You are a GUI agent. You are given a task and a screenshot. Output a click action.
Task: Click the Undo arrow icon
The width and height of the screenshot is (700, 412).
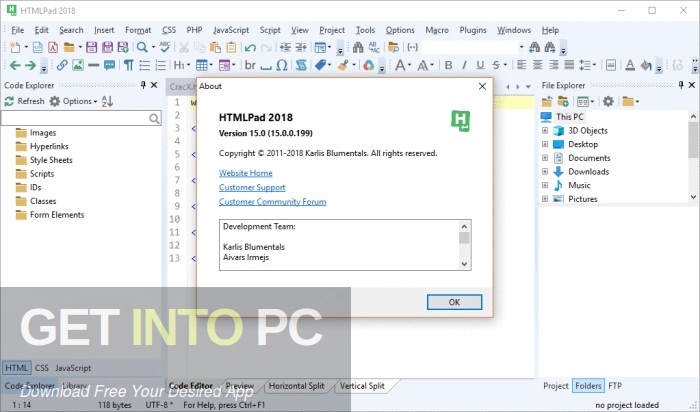250,47
